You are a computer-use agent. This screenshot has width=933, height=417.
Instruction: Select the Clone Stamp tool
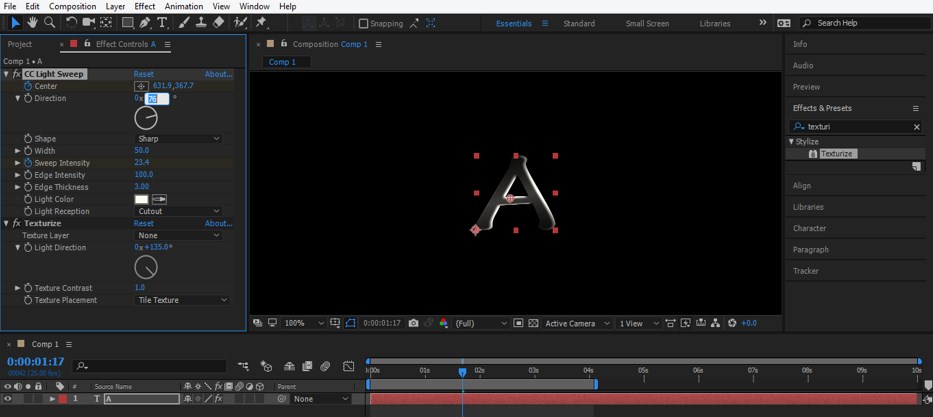click(x=201, y=22)
